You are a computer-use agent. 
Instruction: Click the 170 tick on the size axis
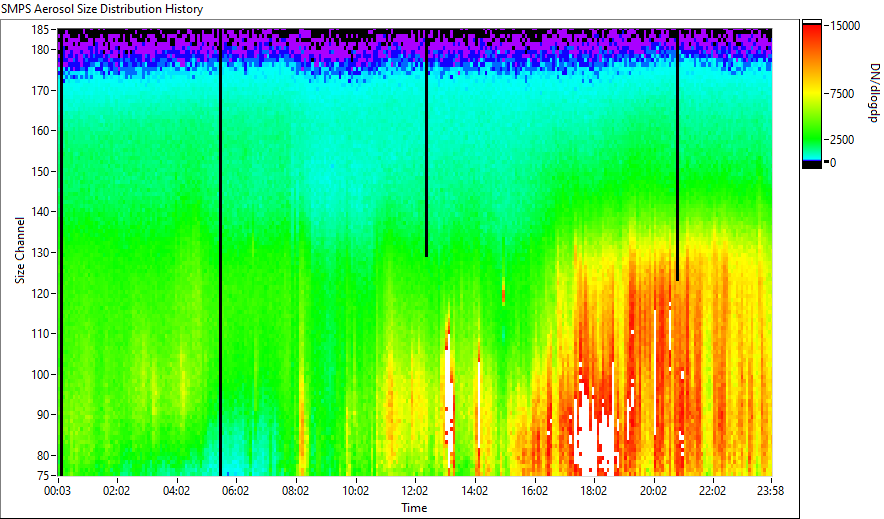tap(41, 91)
